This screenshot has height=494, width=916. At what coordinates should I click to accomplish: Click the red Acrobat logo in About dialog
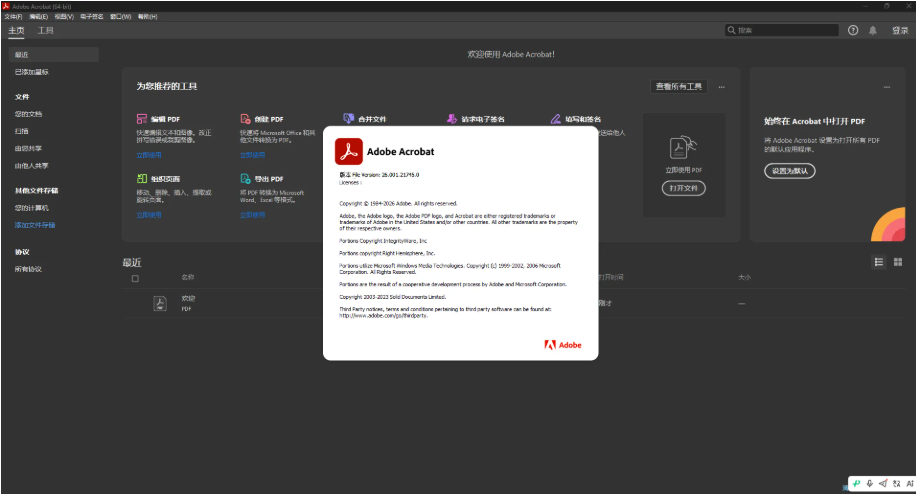[x=349, y=151]
